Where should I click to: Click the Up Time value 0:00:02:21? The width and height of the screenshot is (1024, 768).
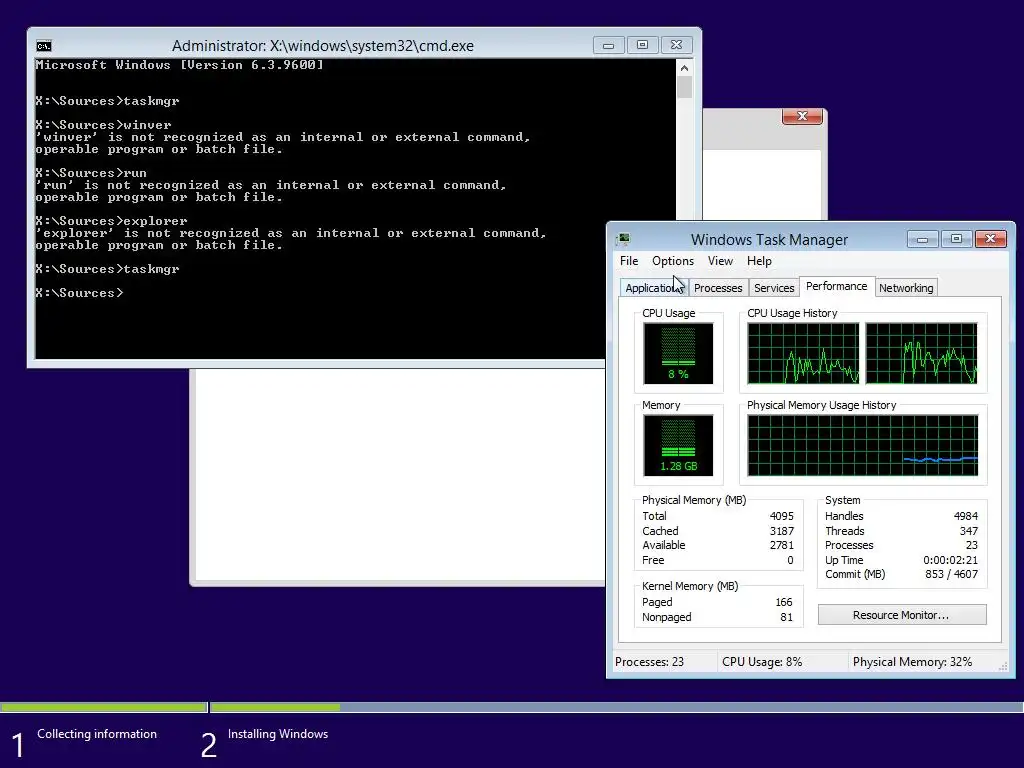pos(950,560)
